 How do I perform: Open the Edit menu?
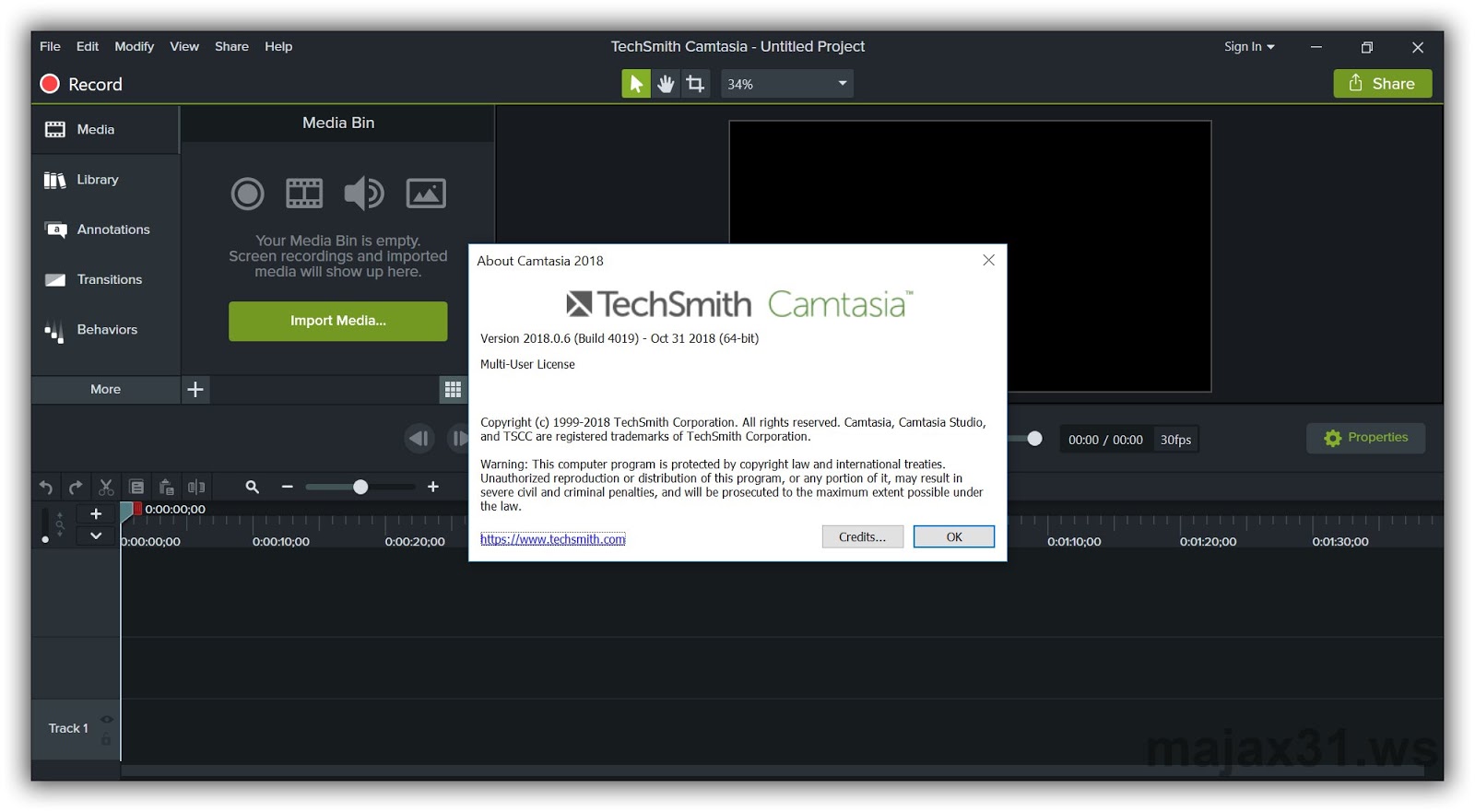88,46
